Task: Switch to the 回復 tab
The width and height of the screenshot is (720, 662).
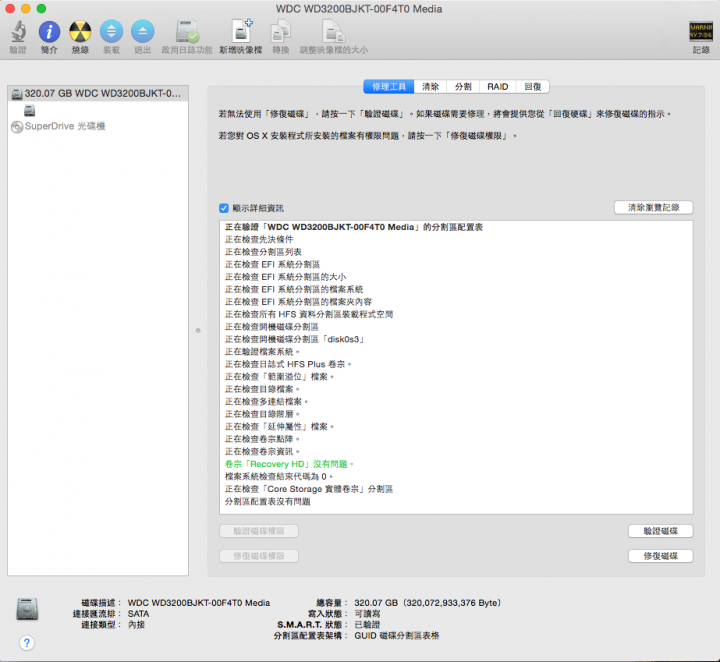Action: click(533, 87)
